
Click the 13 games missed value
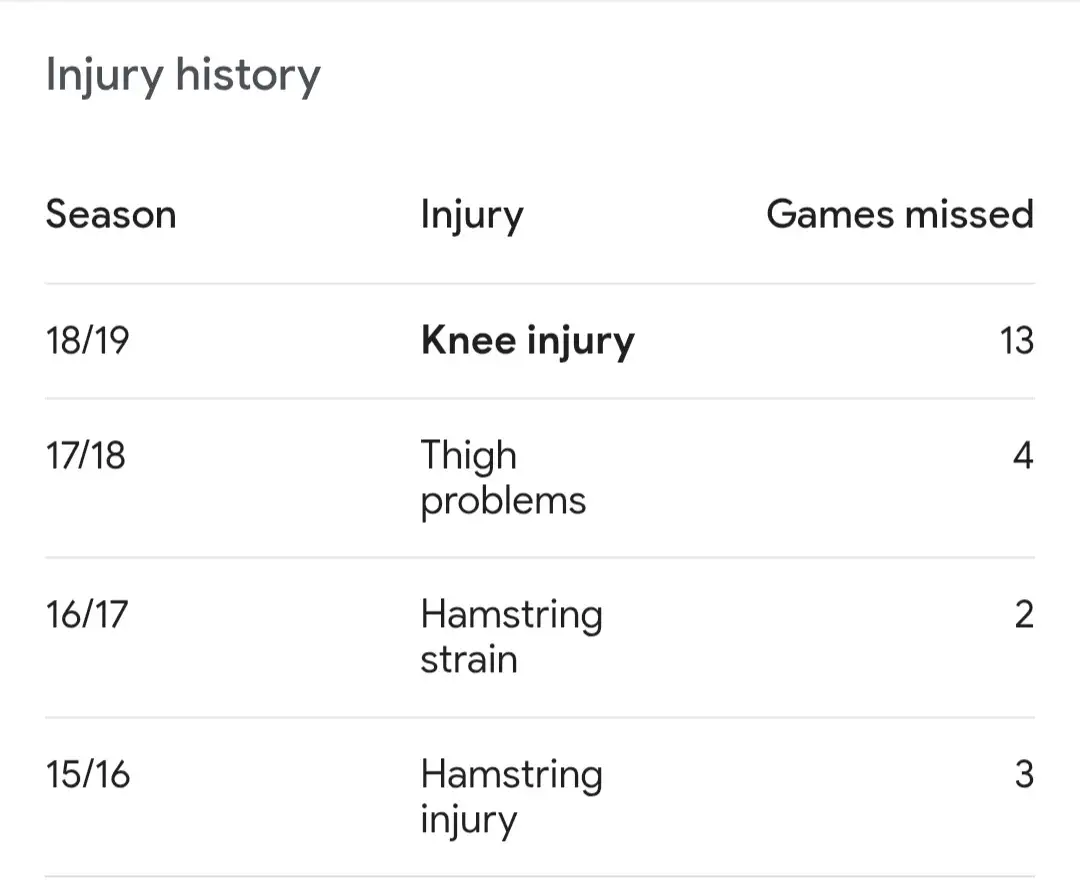(x=1016, y=341)
